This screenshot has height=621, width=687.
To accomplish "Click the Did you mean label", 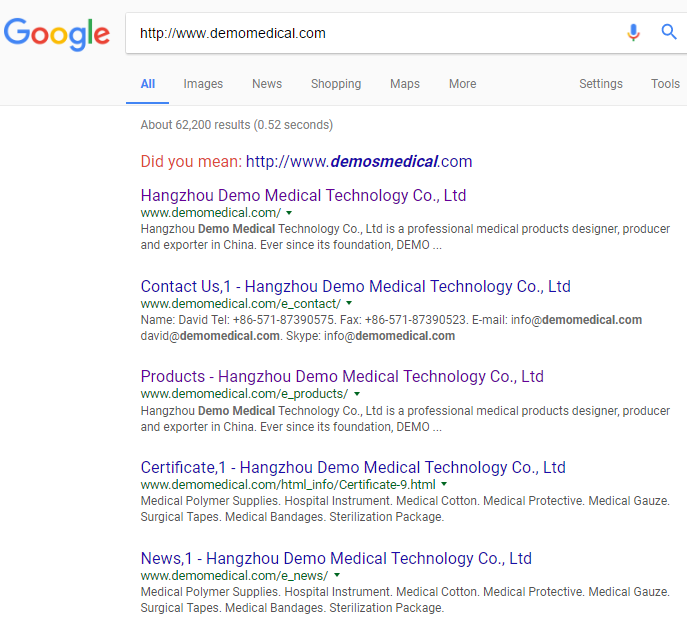I will (x=191, y=161).
